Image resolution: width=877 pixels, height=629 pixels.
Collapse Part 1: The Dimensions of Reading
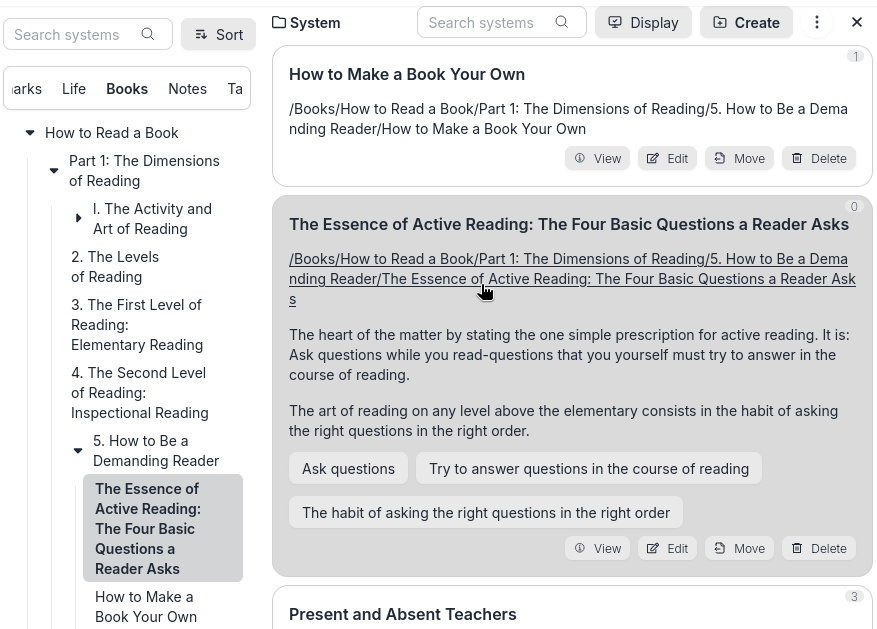click(x=54, y=171)
